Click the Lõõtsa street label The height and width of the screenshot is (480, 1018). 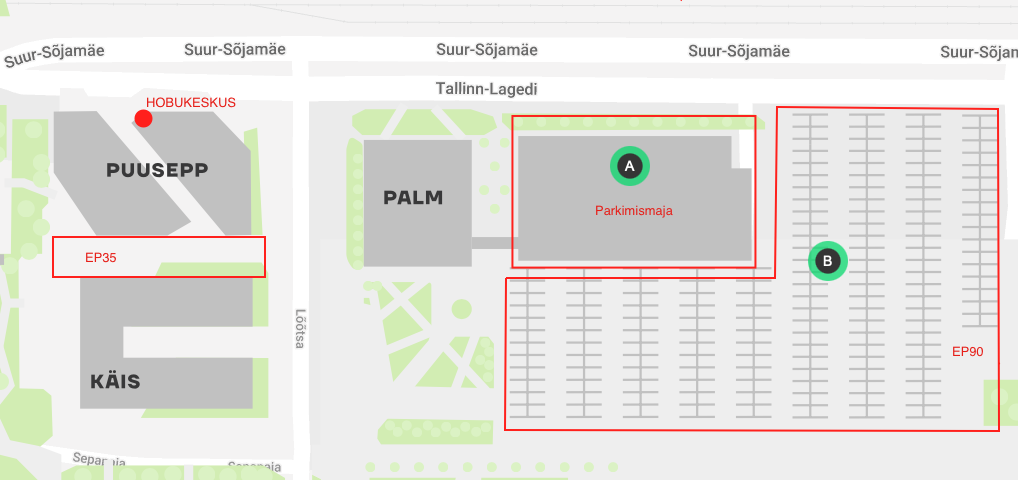point(299,328)
